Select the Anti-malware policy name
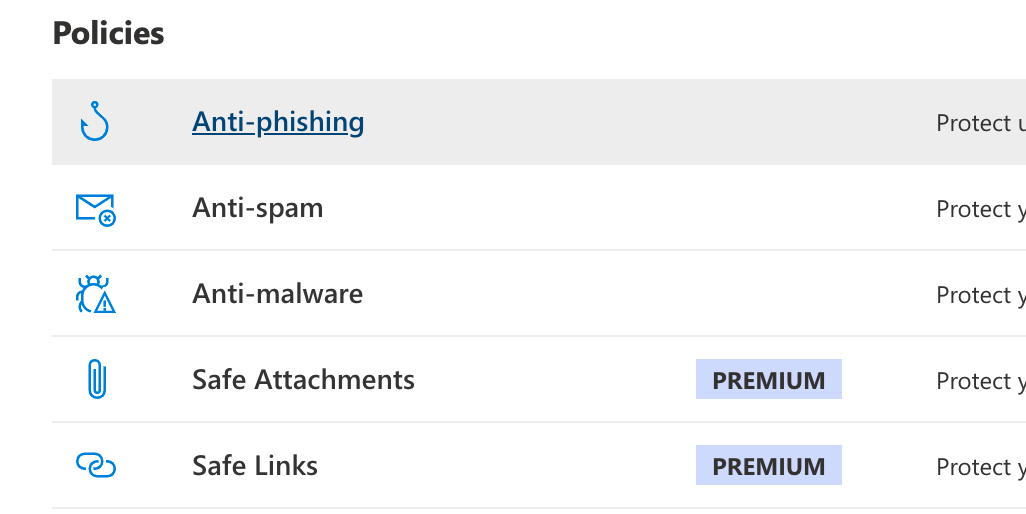 click(277, 294)
